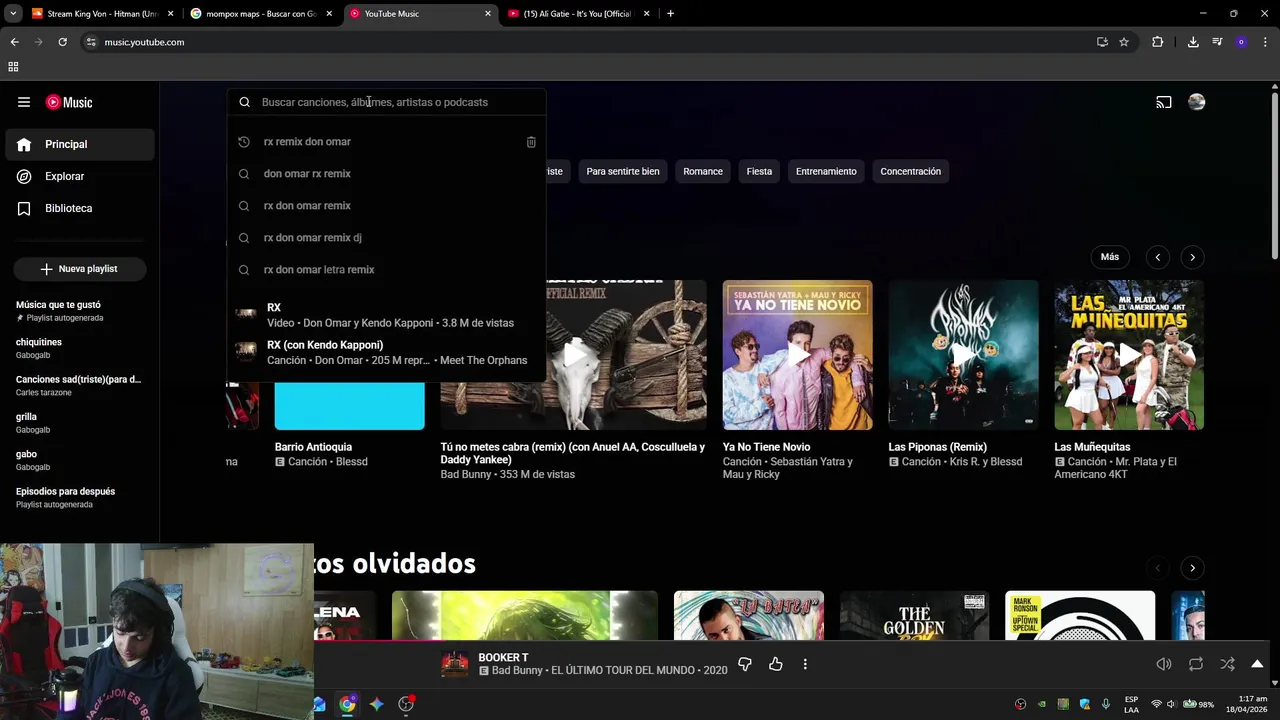Open Biblioteca in sidebar
This screenshot has width=1280, height=720.
80,208
